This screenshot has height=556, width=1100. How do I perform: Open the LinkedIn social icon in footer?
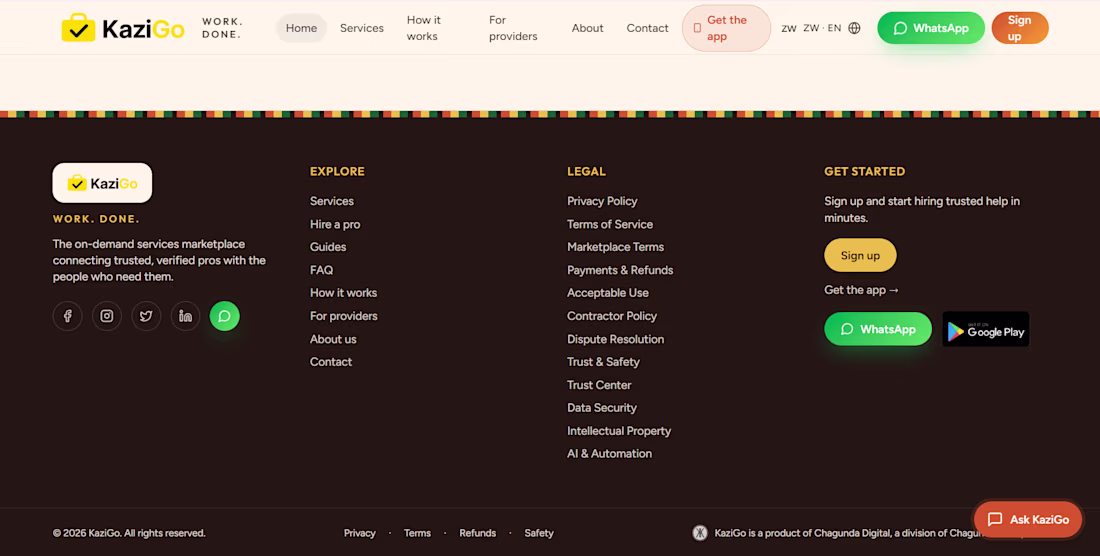click(185, 316)
